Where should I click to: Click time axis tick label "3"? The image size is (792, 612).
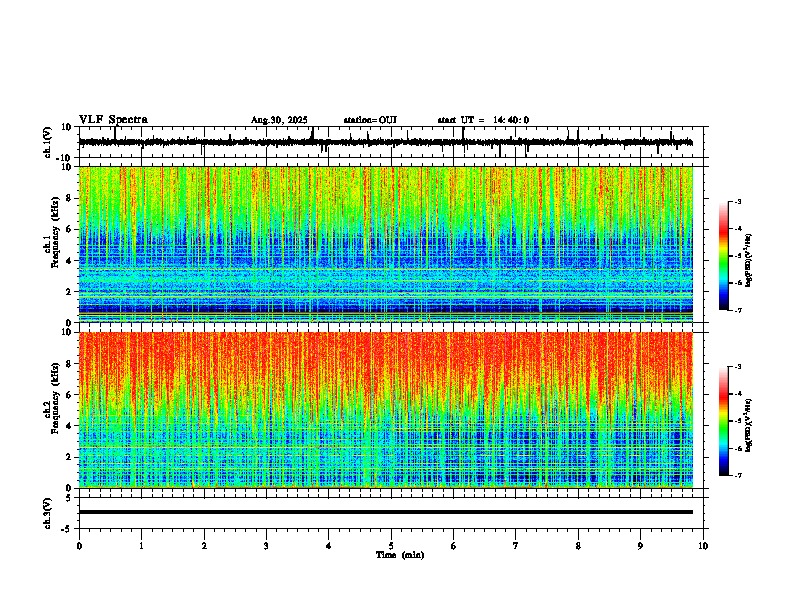[266, 546]
